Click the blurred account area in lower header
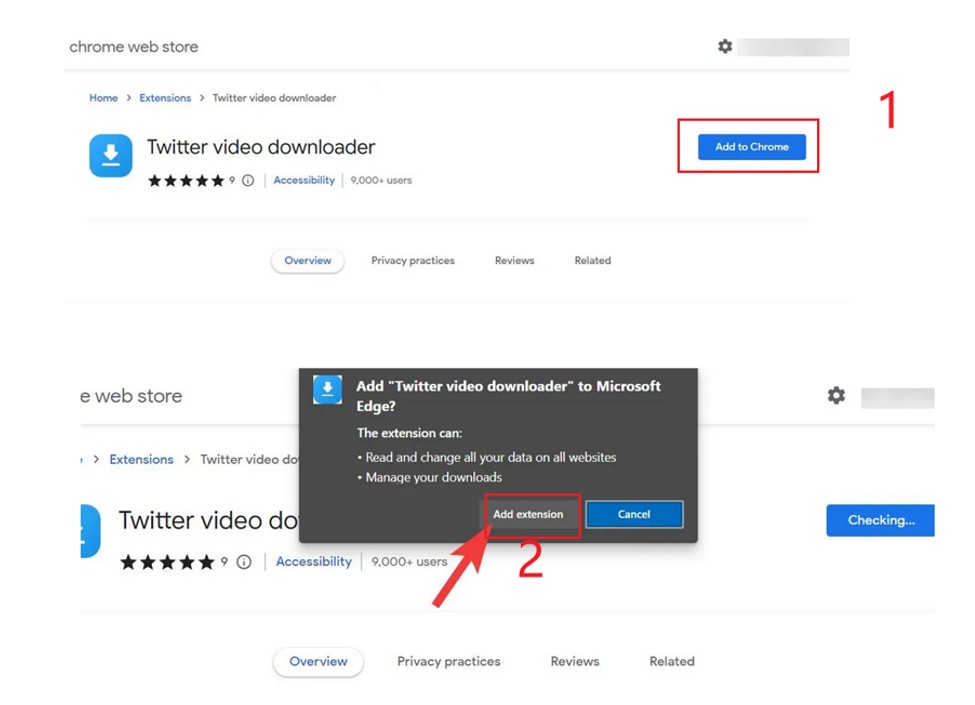This screenshot has width=975, height=705. pyautogui.click(x=897, y=399)
